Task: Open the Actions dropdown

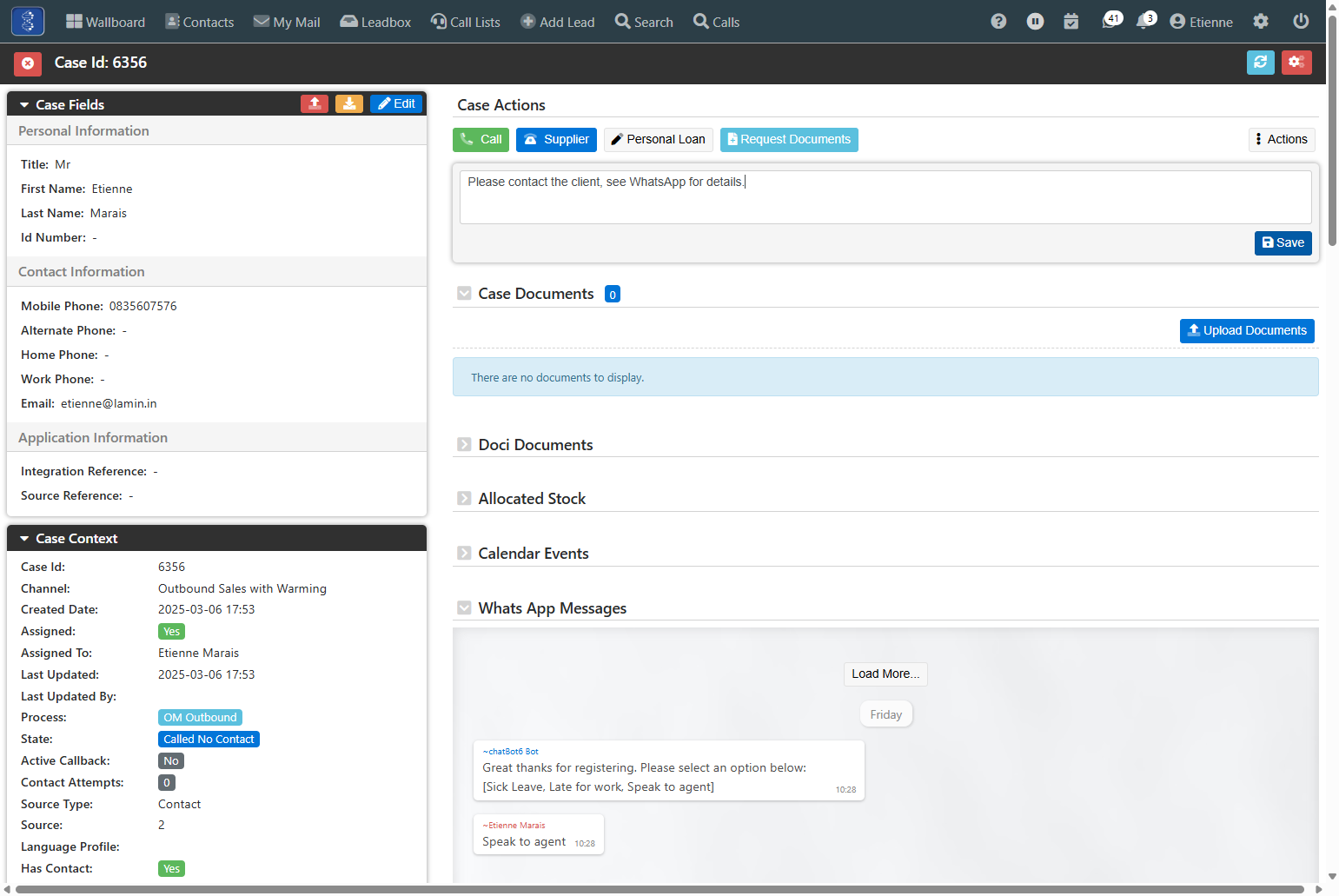Action: tap(1282, 140)
